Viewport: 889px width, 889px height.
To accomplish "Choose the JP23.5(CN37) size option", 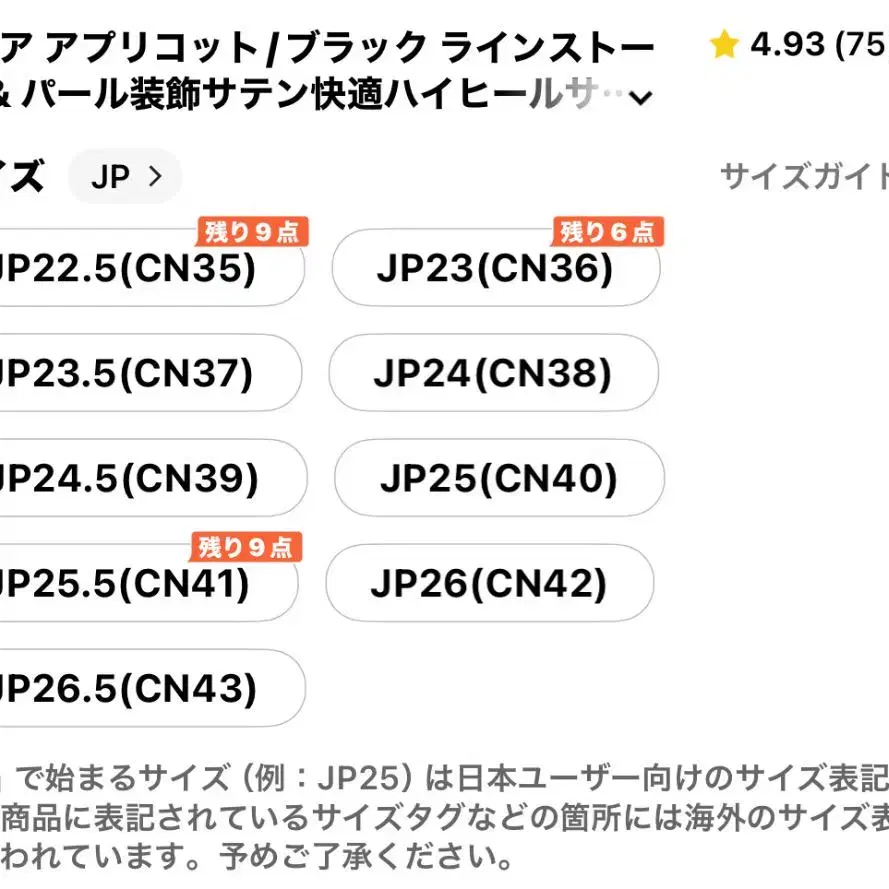I will pos(140,374).
